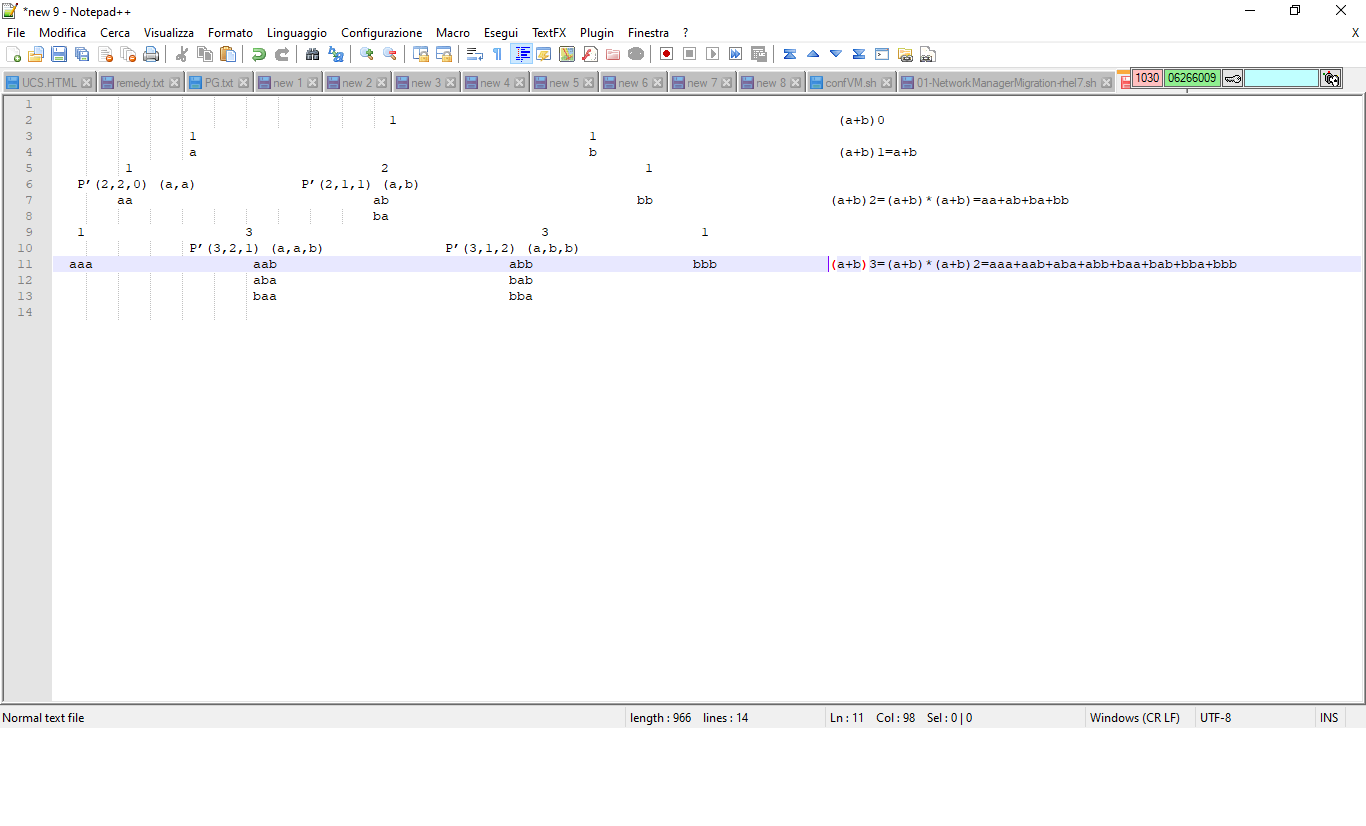Click the Windows (CR LF) status field
The image size is (1366, 826).
[1134, 718]
